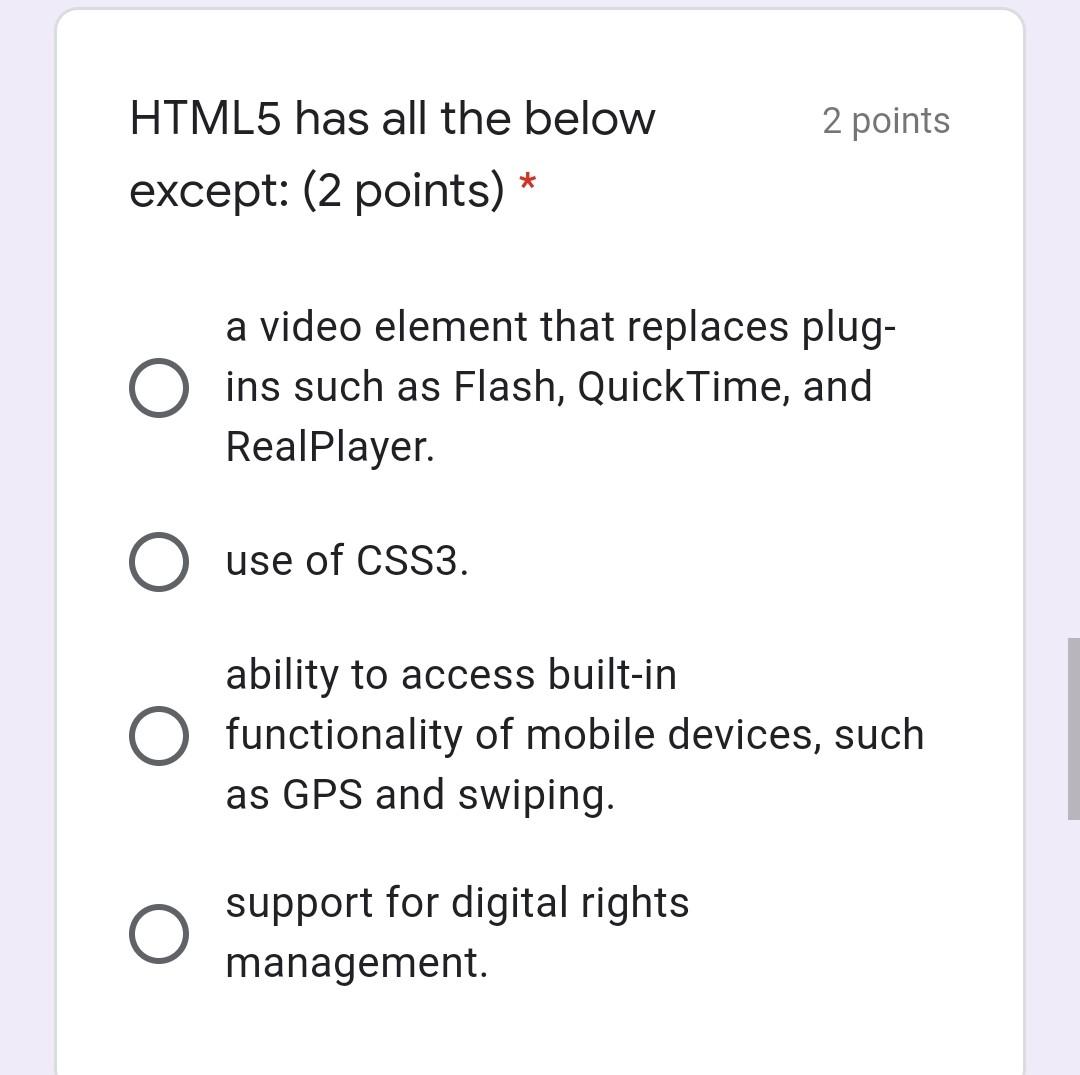Click the "2 points" label
Viewport: 1080px width, 1075px height.
pos(885,120)
